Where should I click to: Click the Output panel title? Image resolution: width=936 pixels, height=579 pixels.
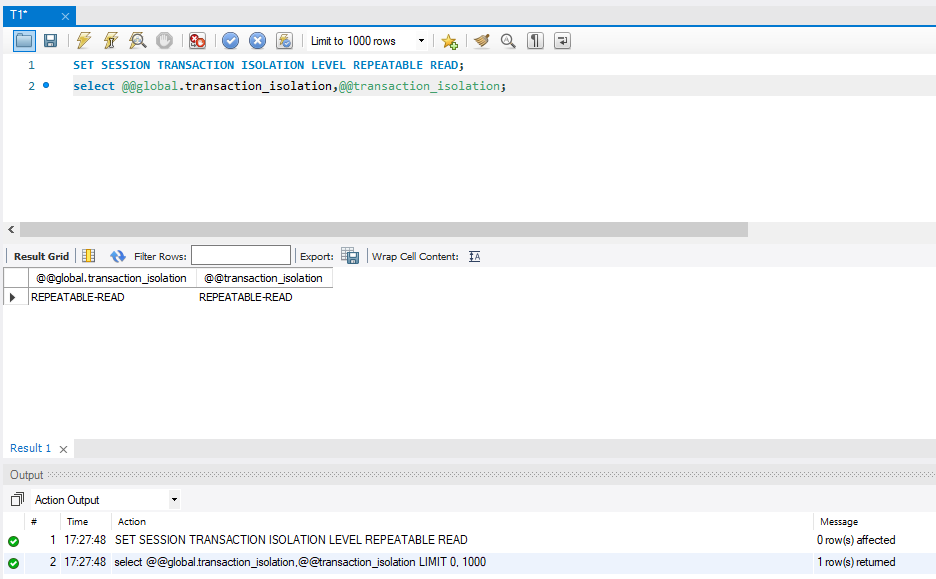tap(26, 475)
